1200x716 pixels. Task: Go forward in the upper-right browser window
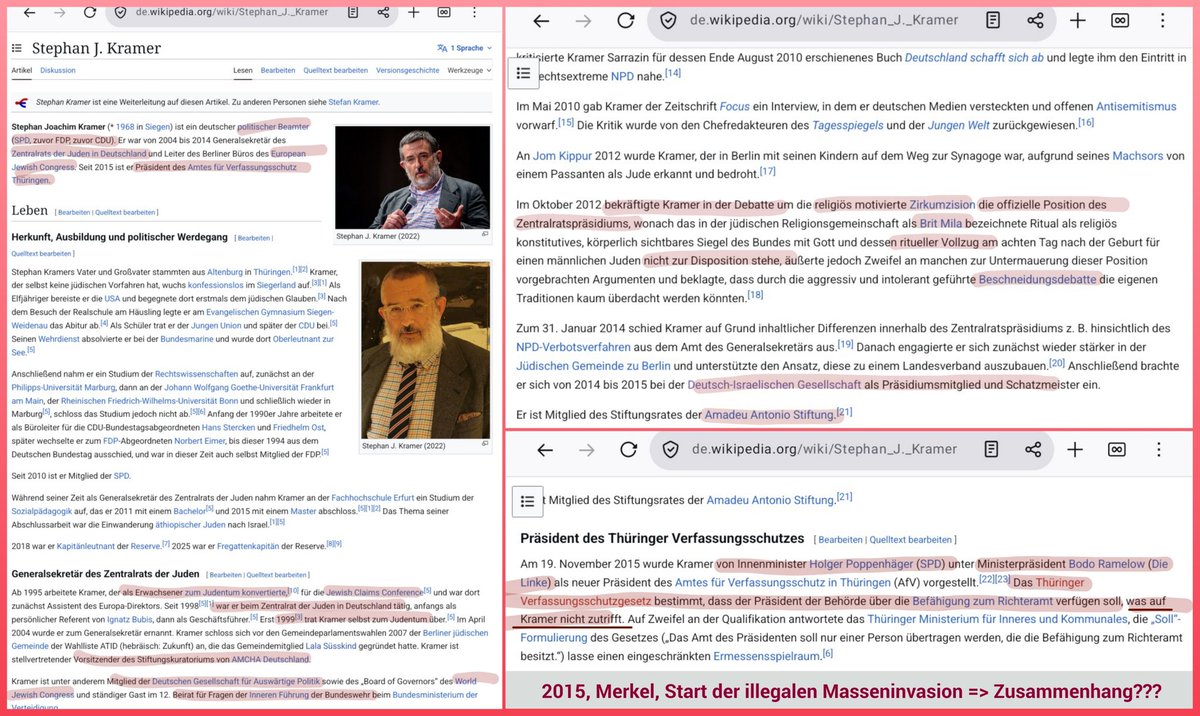tap(583, 21)
